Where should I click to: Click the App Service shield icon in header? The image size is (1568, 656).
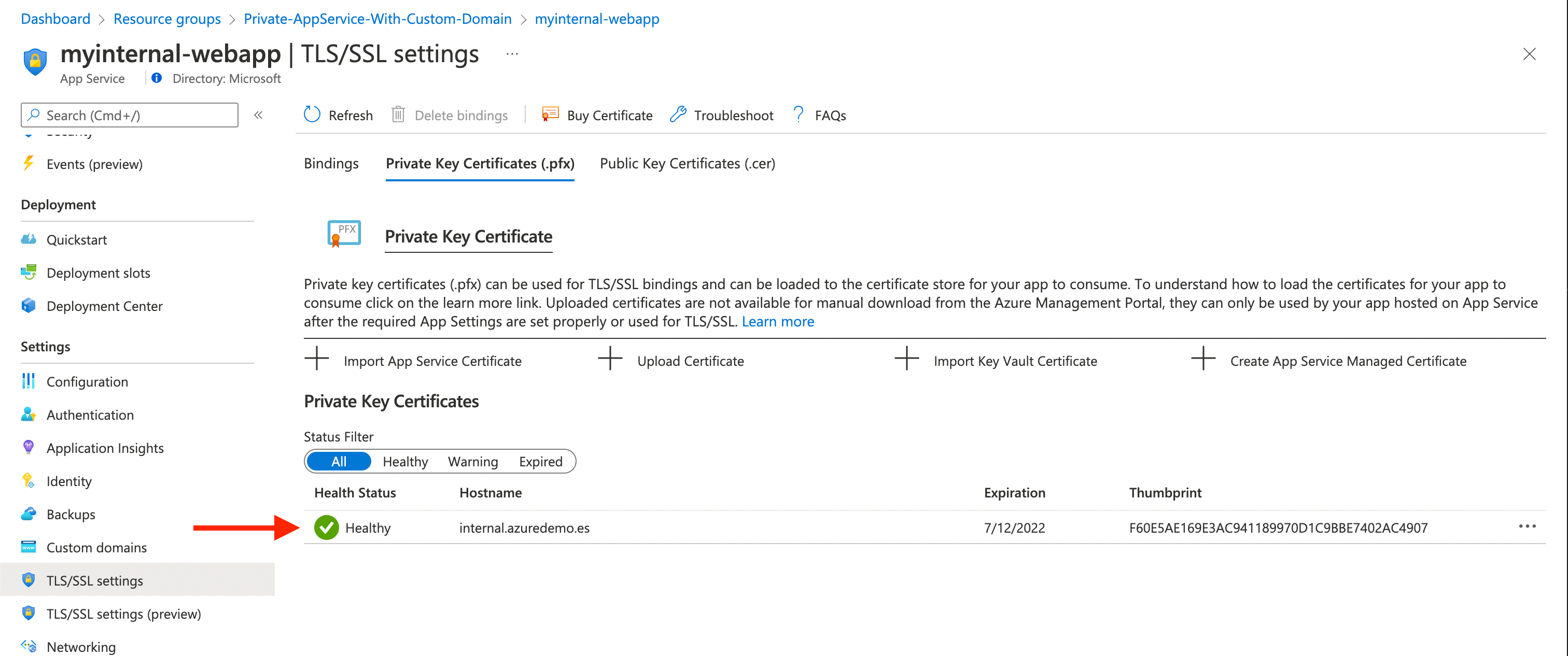(35, 62)
